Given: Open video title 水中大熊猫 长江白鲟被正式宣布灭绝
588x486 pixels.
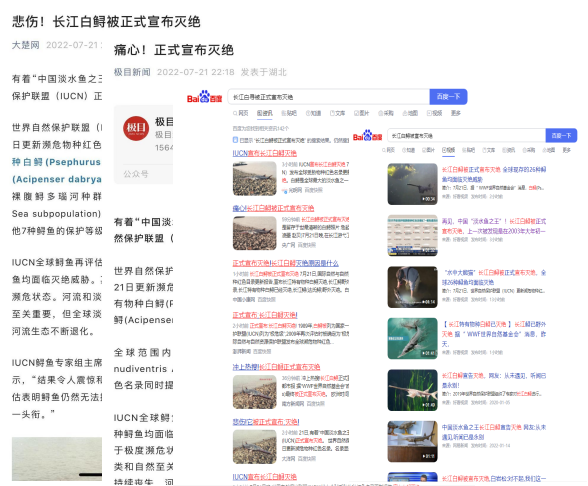Looking at the screenshot, I should (x=494, y=278).
